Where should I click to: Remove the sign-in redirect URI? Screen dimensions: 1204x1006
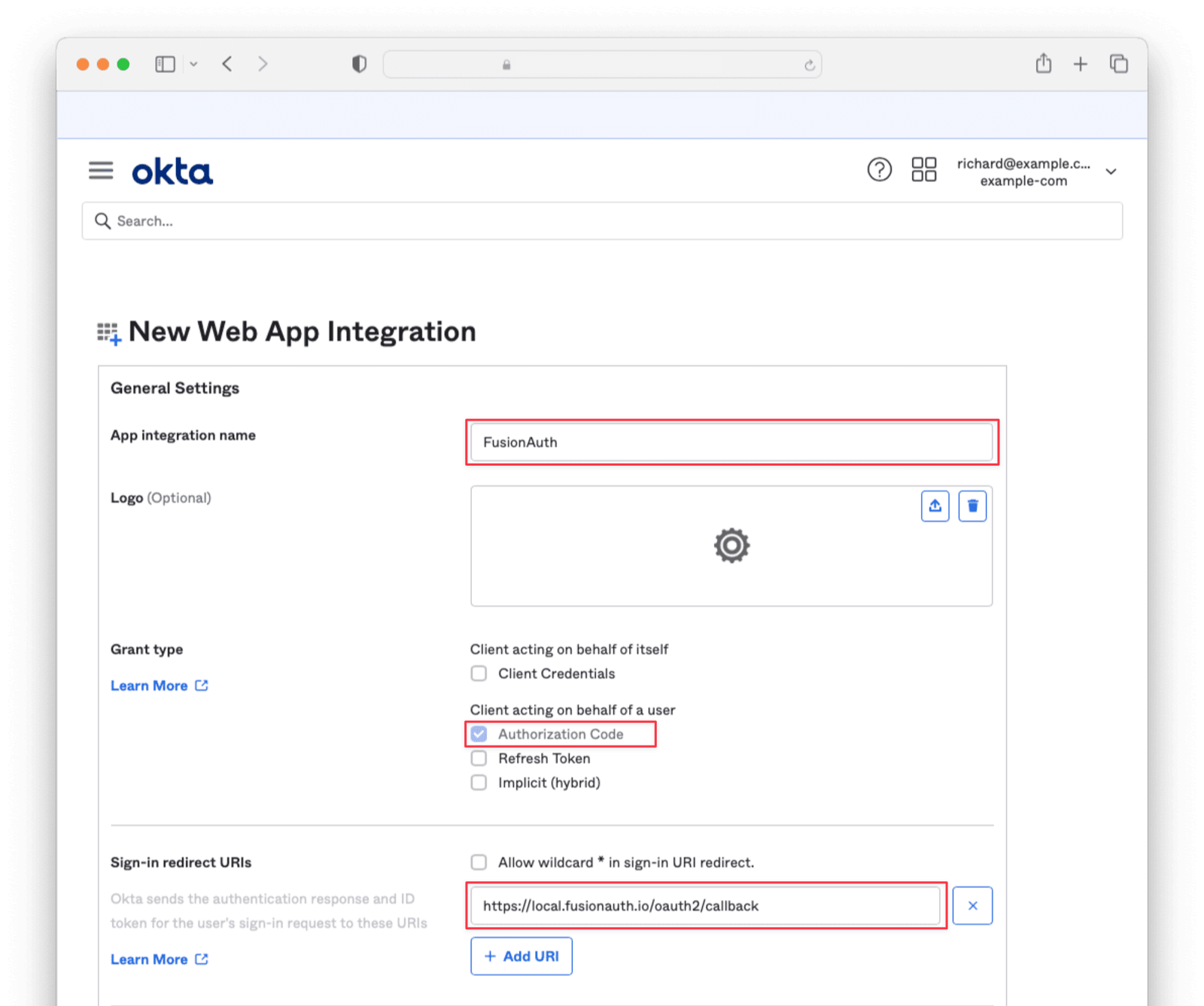[x=972, y=906]
